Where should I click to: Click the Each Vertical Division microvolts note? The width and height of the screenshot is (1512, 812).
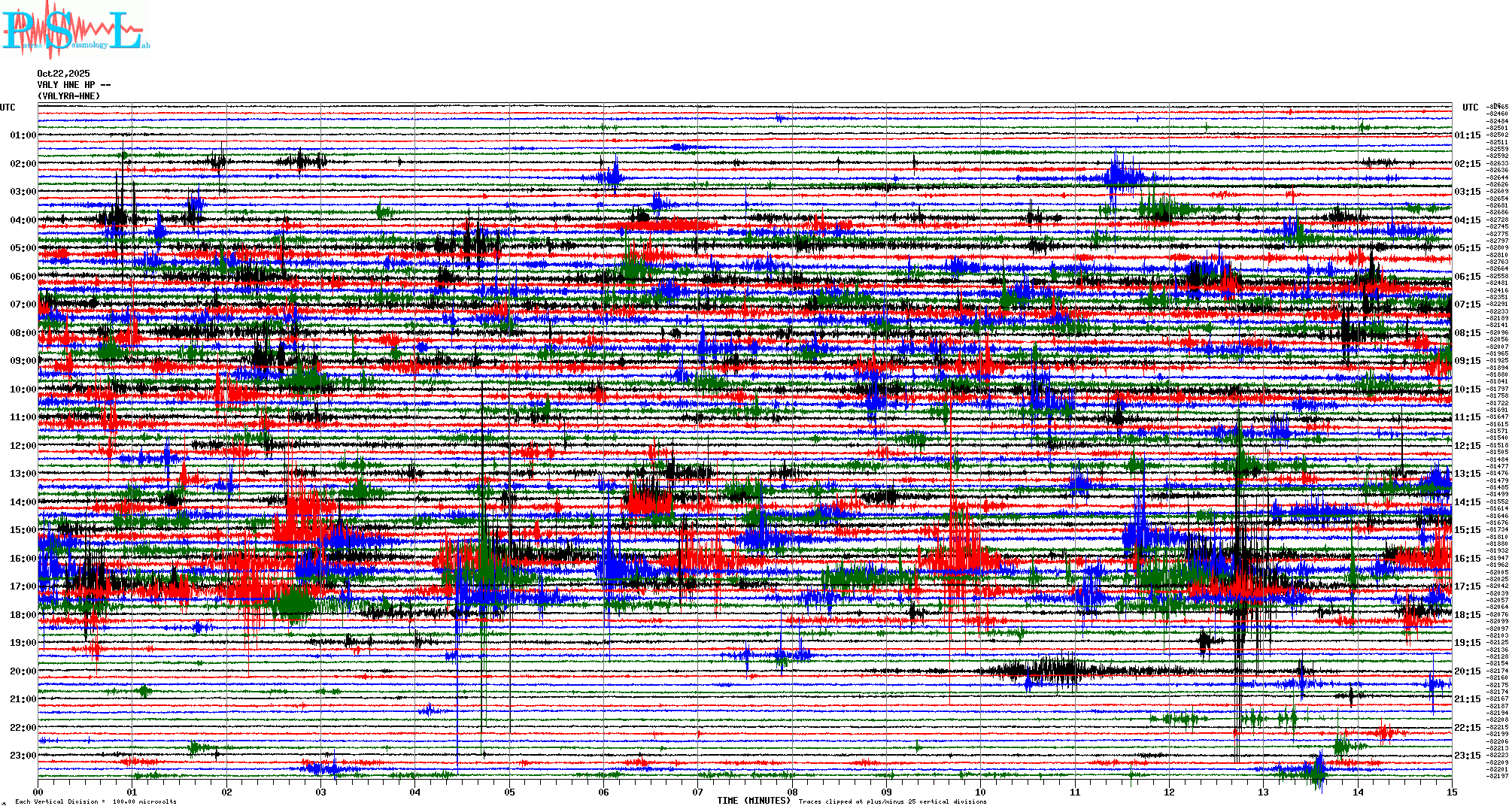click(x=96, y=801)
